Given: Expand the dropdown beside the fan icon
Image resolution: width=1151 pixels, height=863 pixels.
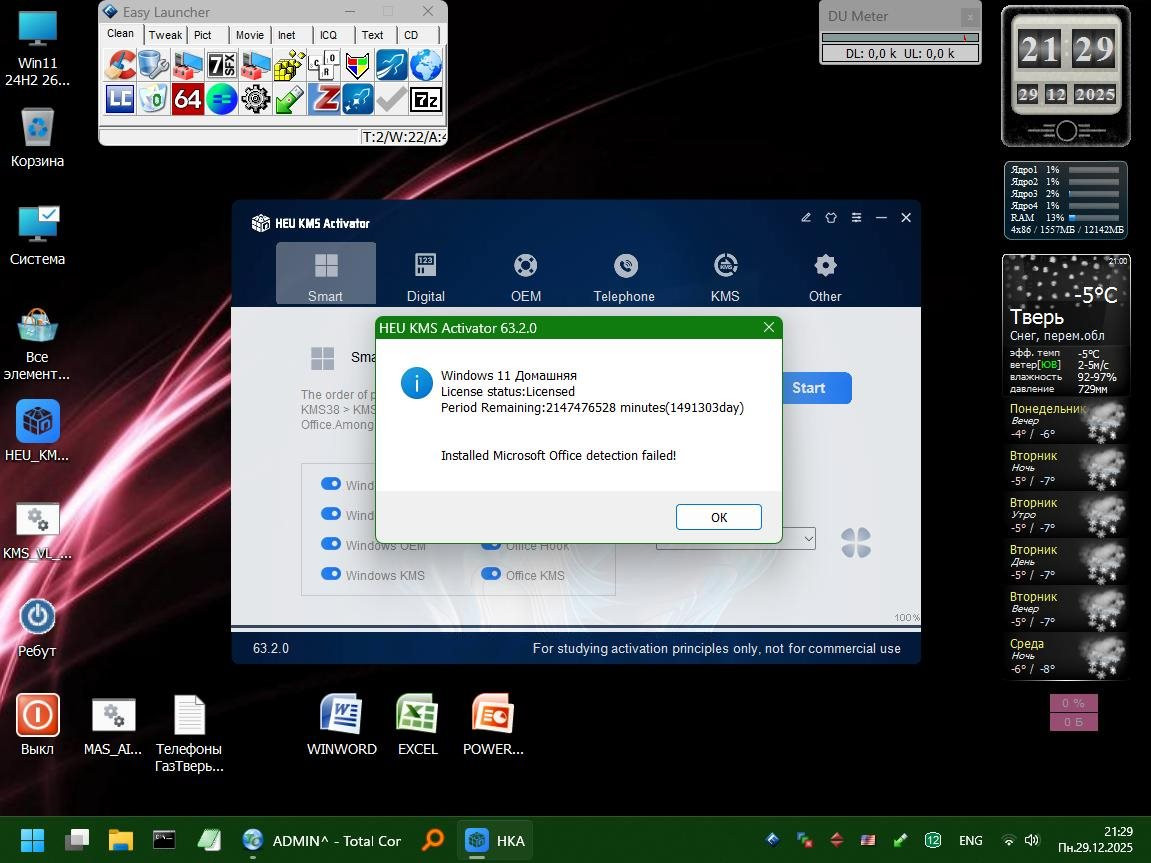Looking at the screenshot, I should click(806, 540).
